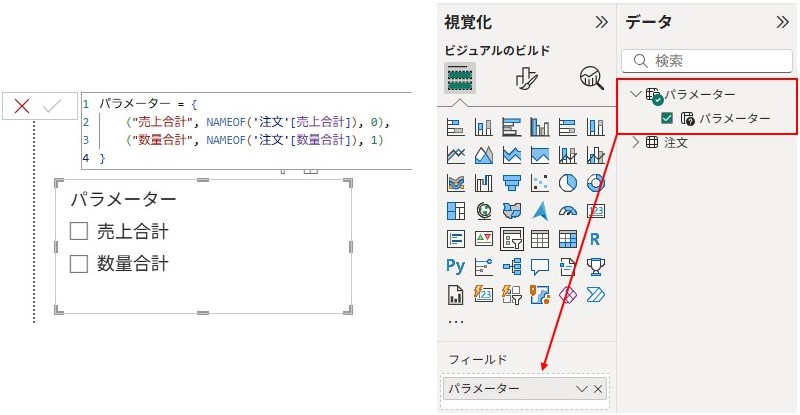
Task: Expand the 注文 table
Action: point(635,142)
